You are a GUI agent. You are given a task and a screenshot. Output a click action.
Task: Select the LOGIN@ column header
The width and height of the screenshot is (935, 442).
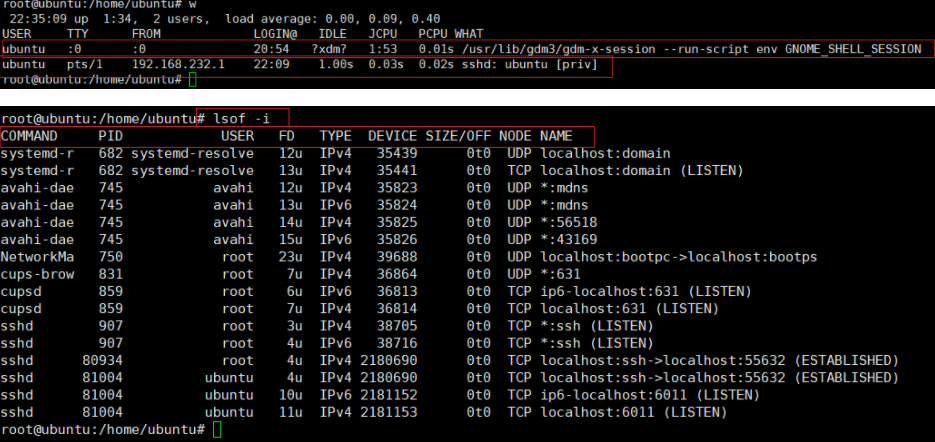[275, 33]
